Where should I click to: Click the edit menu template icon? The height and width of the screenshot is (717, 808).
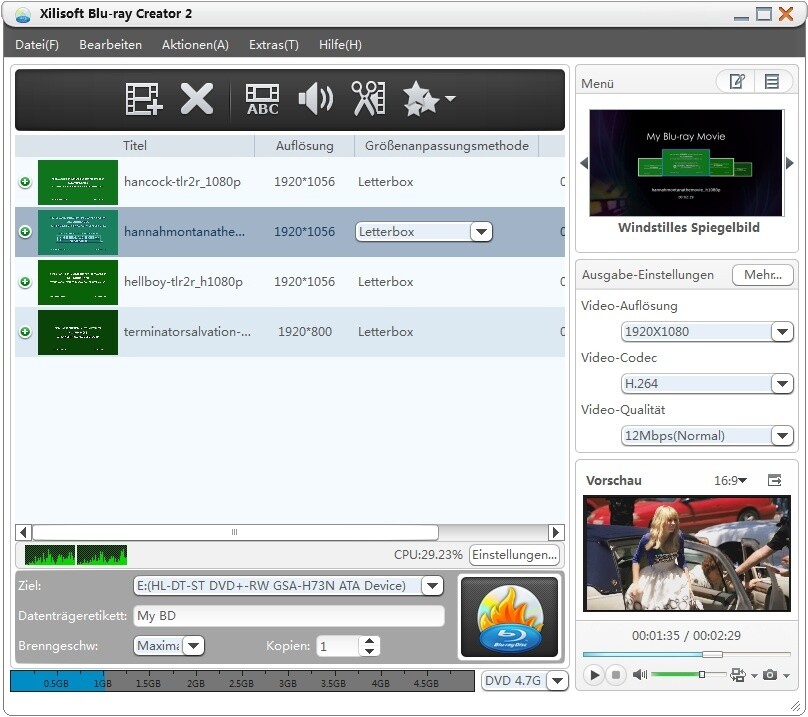point(736,81)
